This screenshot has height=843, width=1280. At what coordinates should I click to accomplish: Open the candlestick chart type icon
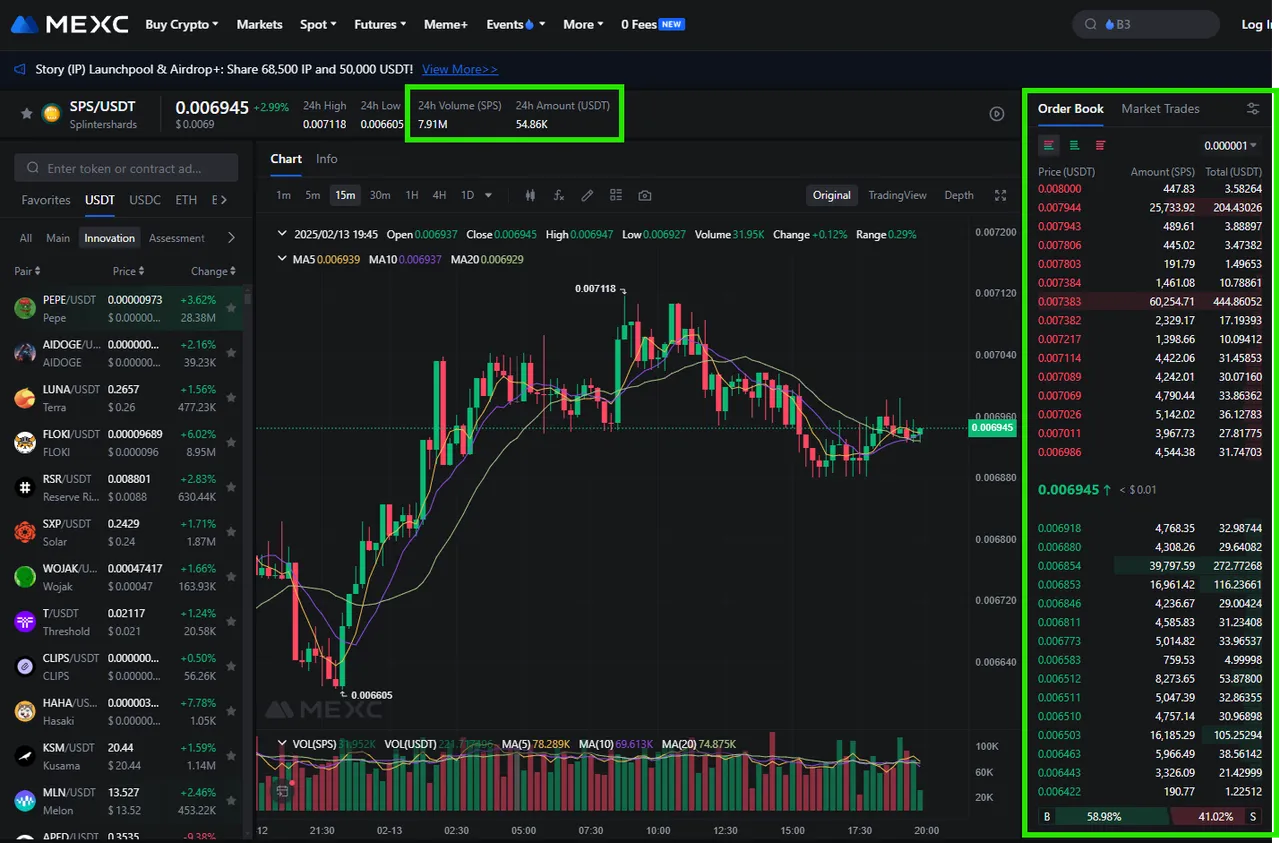(531, 196)
